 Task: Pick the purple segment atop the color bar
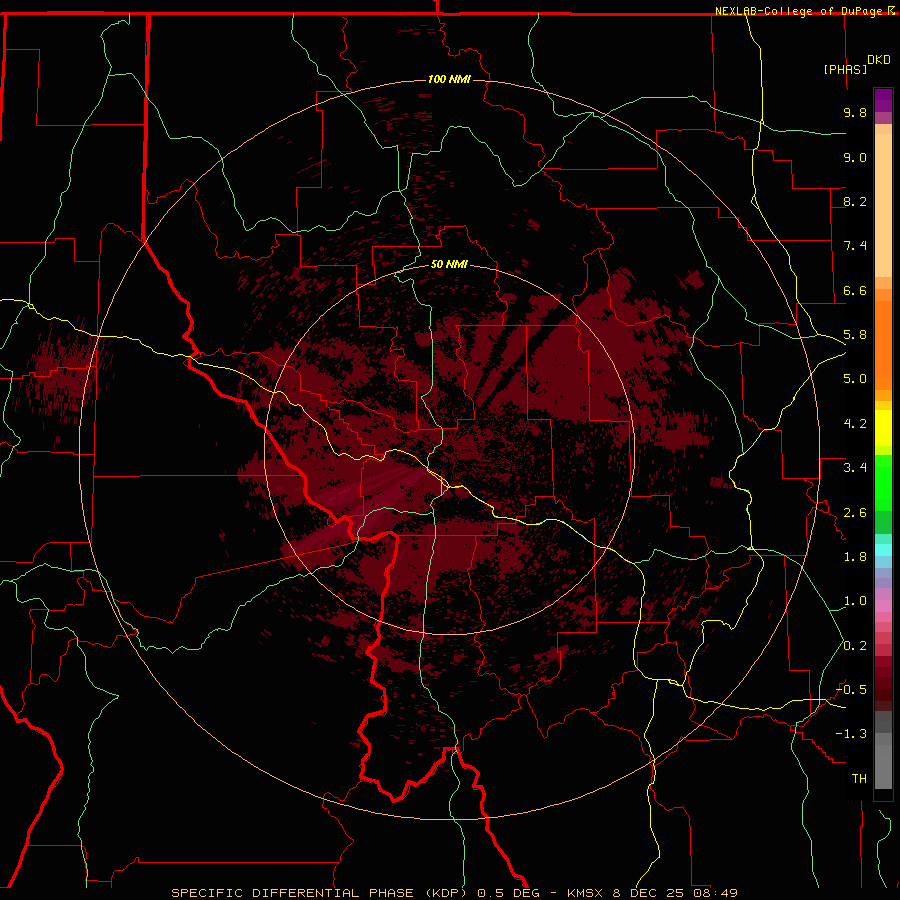tap(883, 100)
